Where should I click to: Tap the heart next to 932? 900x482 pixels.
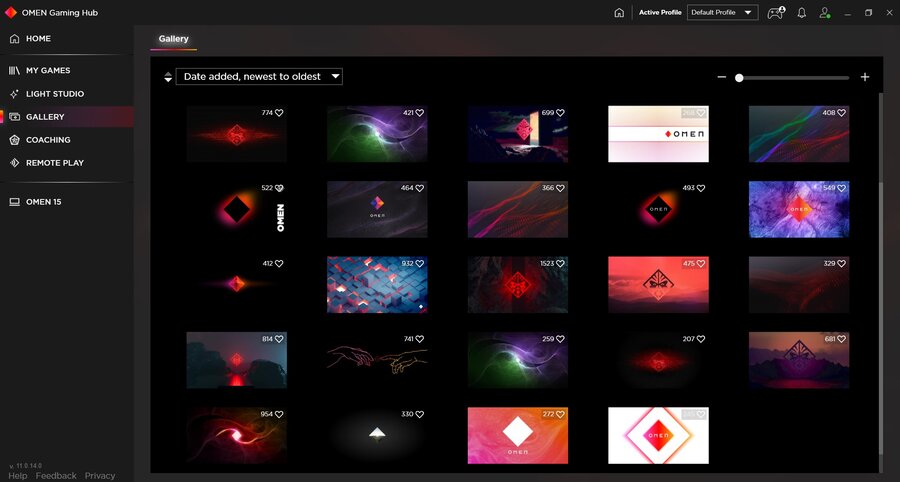coord(420,264)
